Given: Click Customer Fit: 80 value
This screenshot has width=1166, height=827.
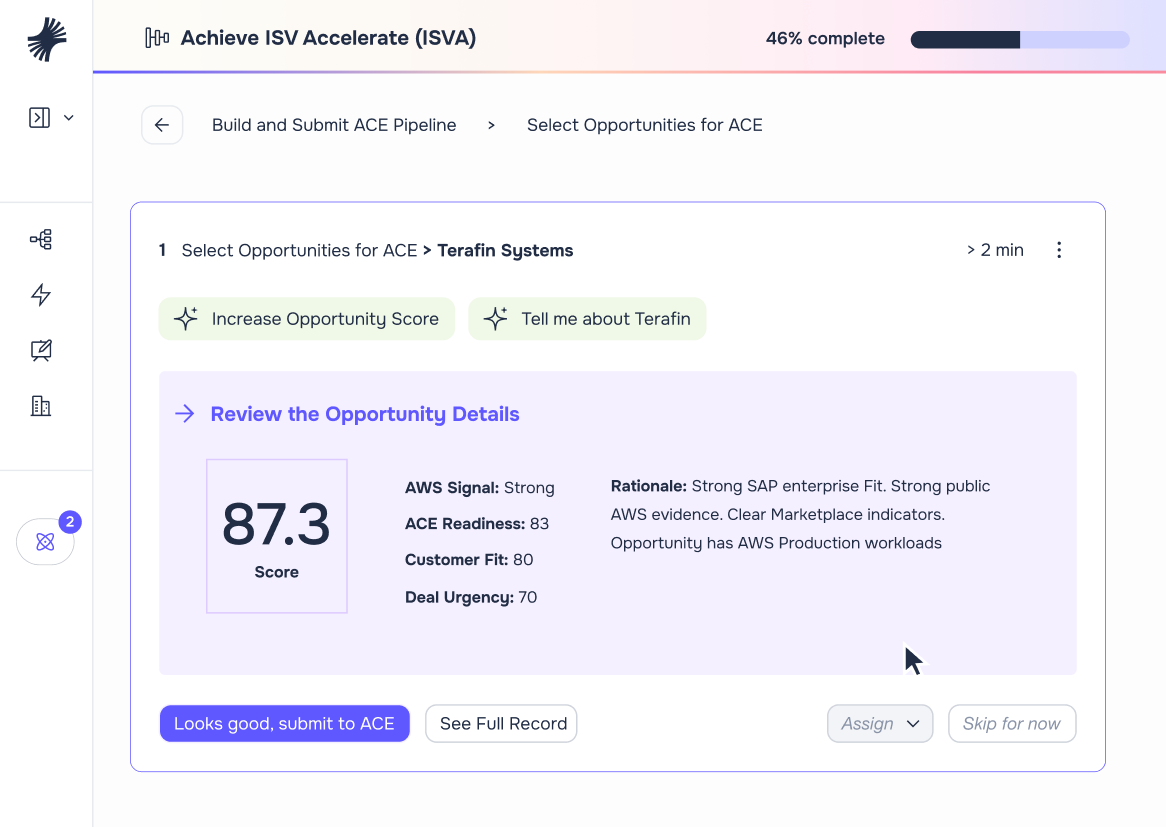Looking at the screenshot, I should tap(468, 559).
